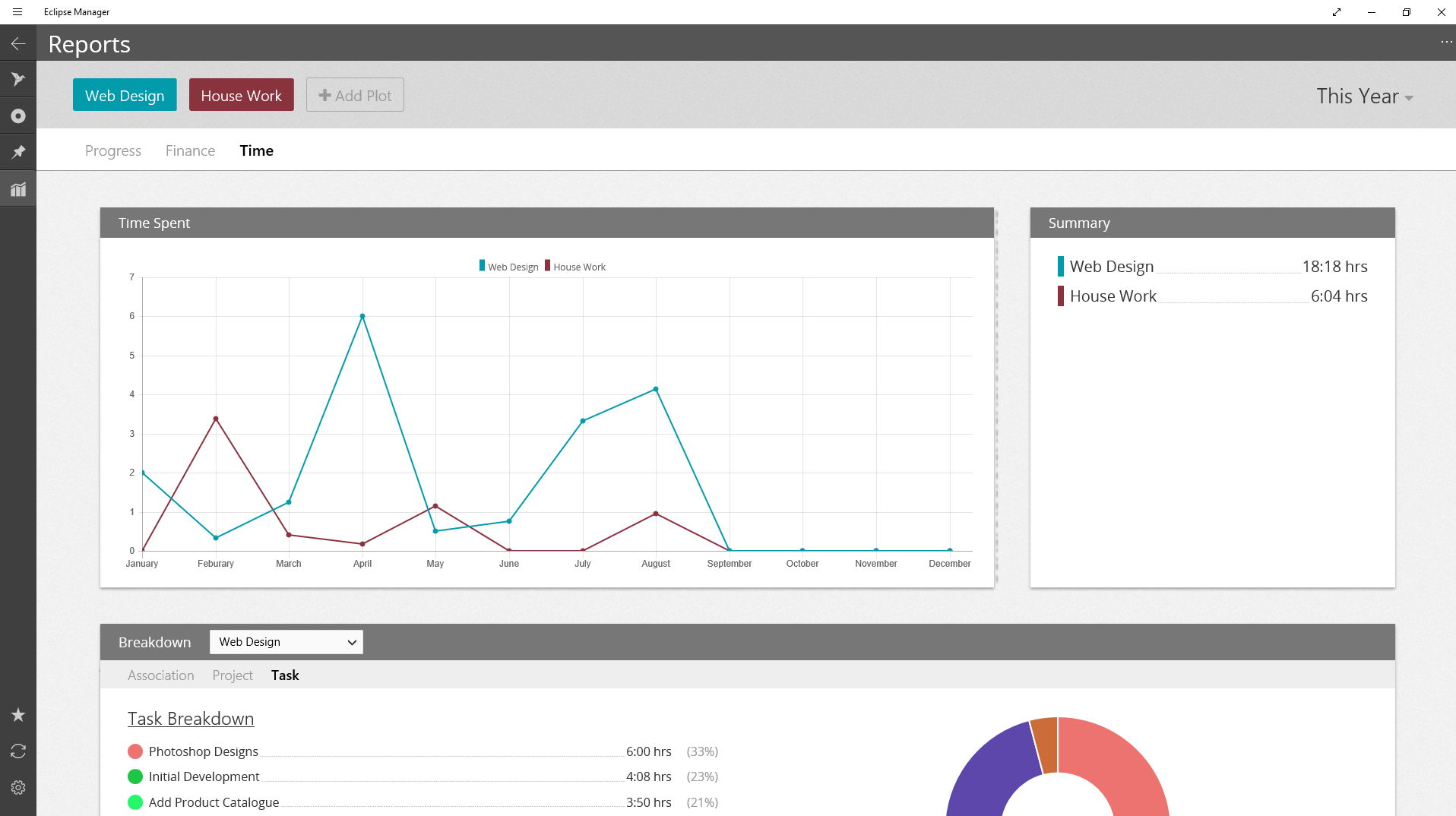Open the This Year period dropdown

point(1364,96)
